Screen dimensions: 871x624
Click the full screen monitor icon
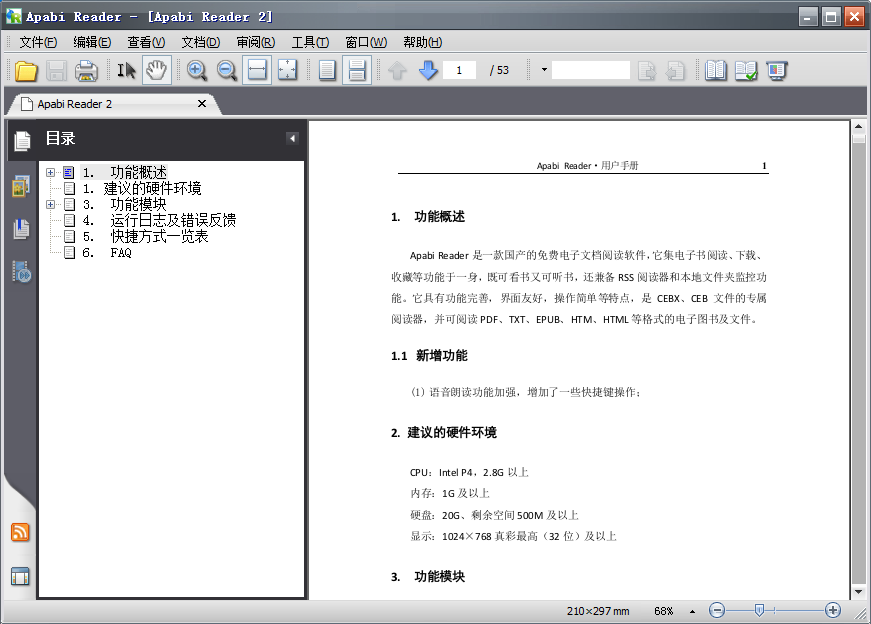click(776, 71)
